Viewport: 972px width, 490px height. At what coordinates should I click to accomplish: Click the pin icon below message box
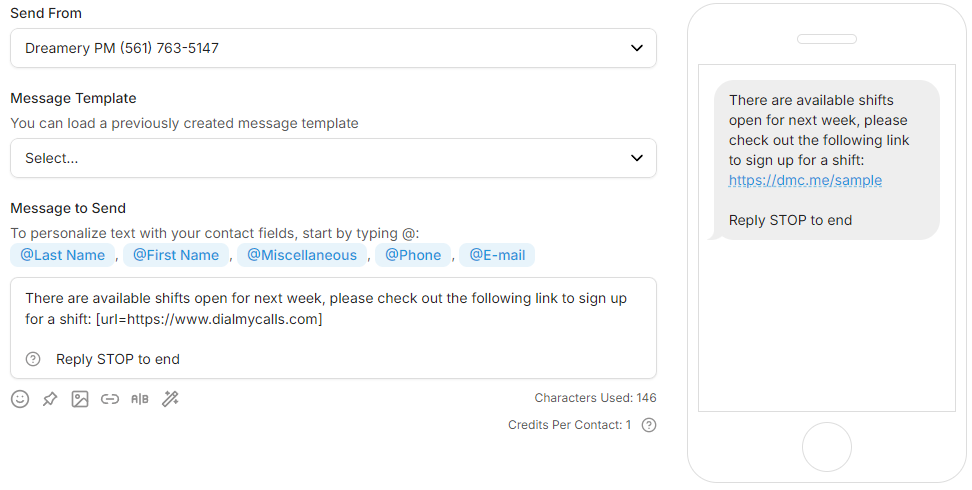(50, 399)
